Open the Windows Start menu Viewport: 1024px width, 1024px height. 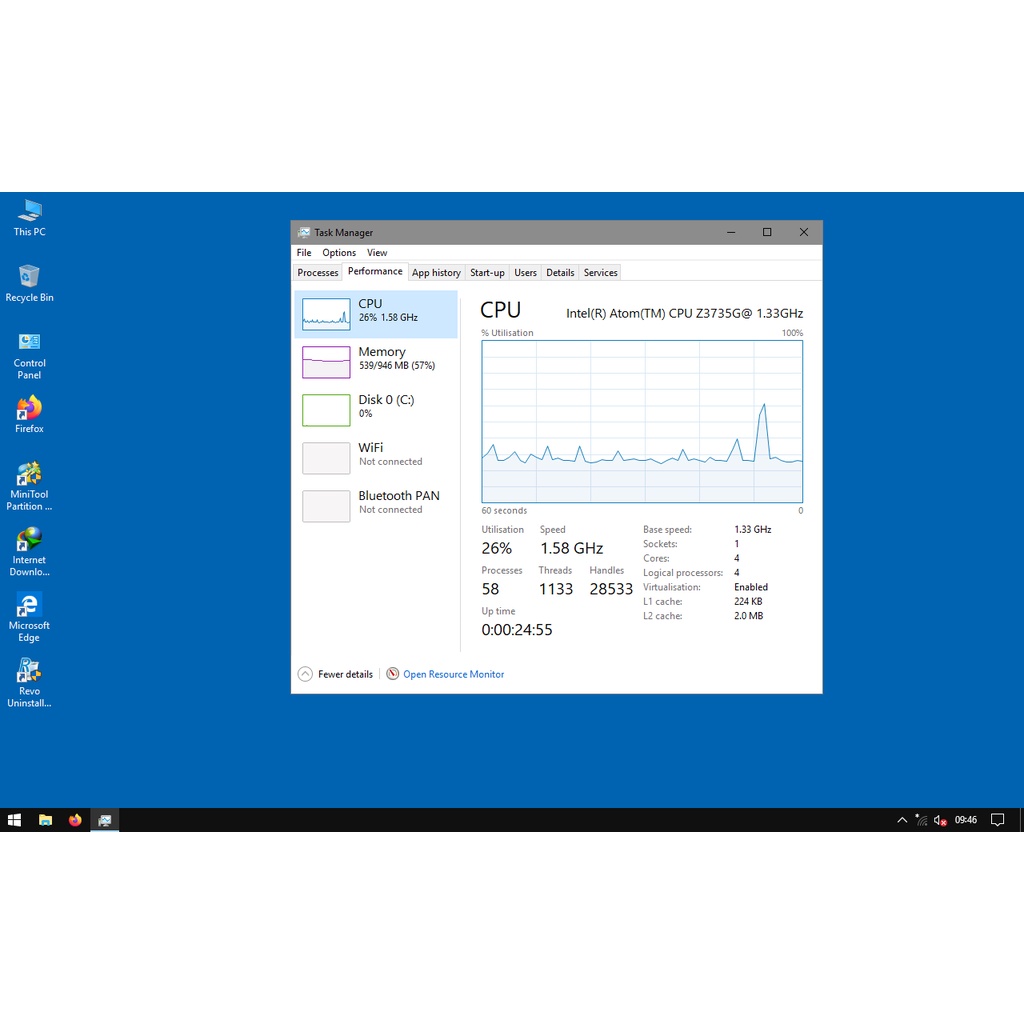(14, 820)
